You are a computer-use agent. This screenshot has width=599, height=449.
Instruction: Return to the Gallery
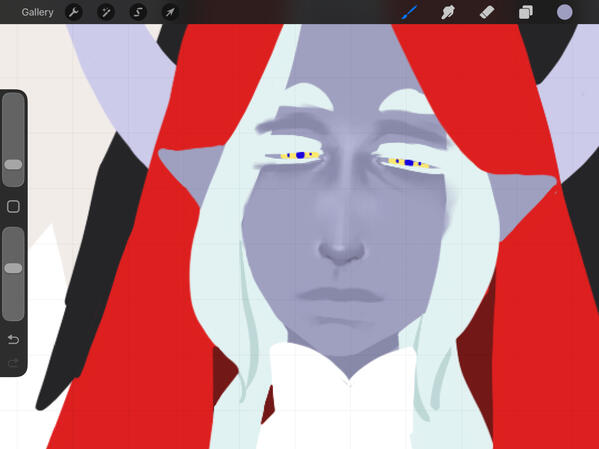(37, 12)
